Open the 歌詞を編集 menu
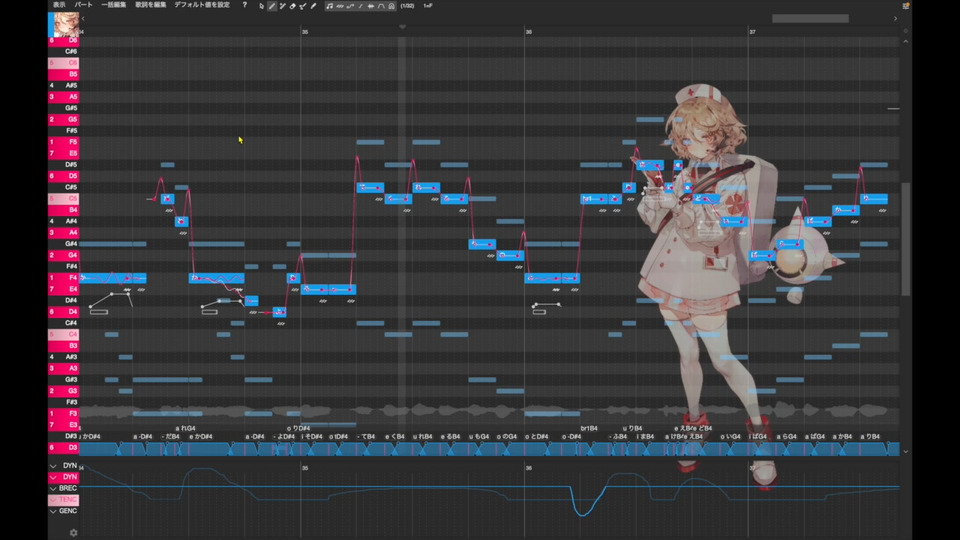Image resolution: width=960 pixels, height=540 pixels. (151, 5)
